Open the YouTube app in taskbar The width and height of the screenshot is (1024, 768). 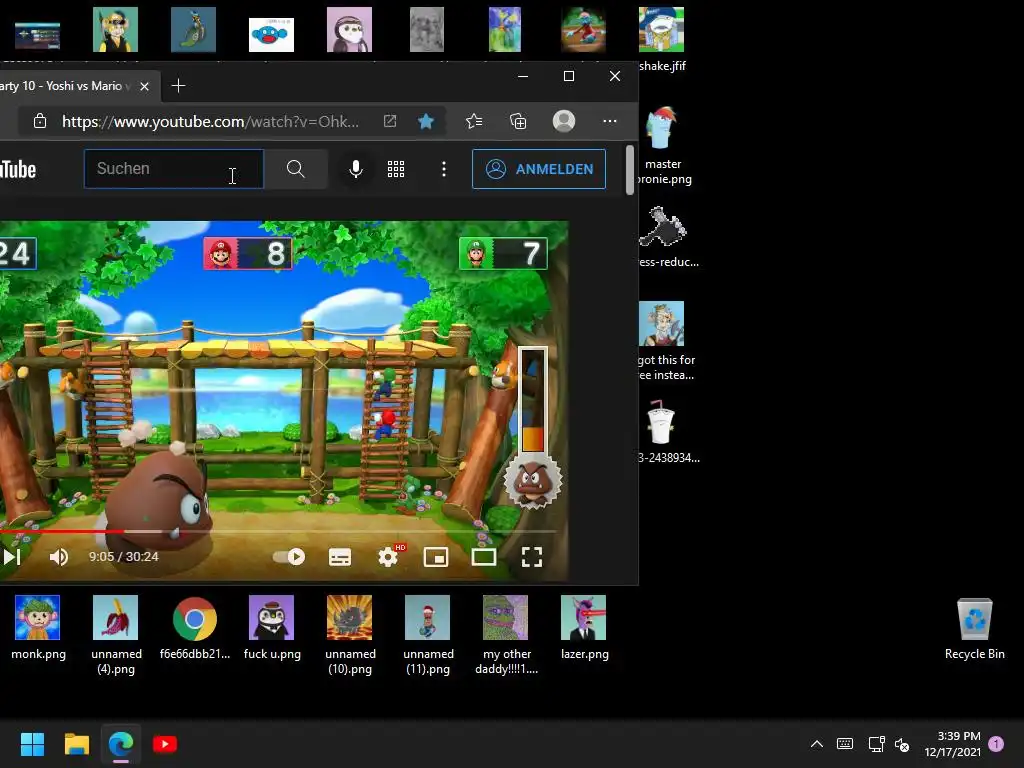click(x=165, y=744)
